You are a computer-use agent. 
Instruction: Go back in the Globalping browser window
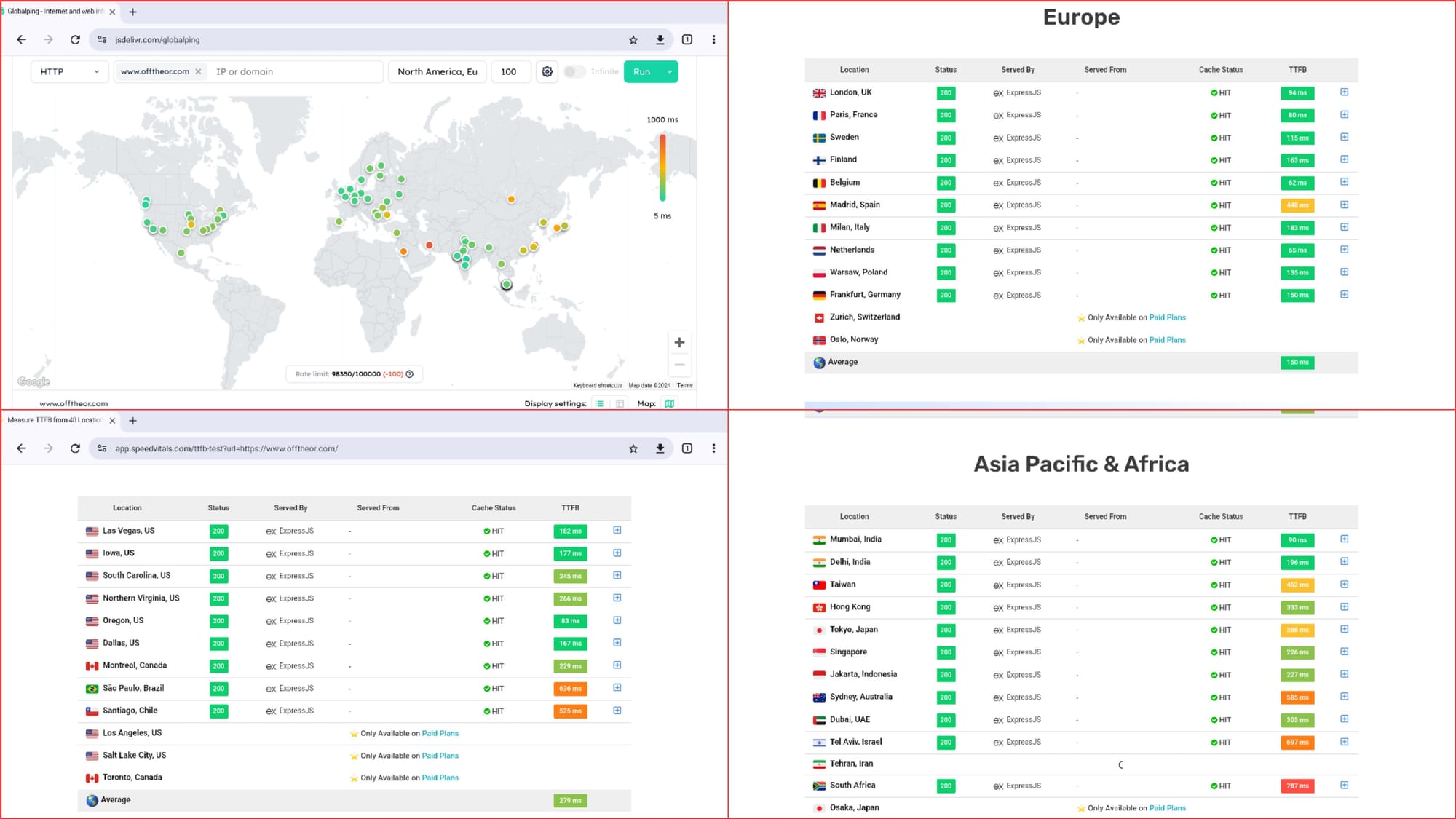pos(21,40)
